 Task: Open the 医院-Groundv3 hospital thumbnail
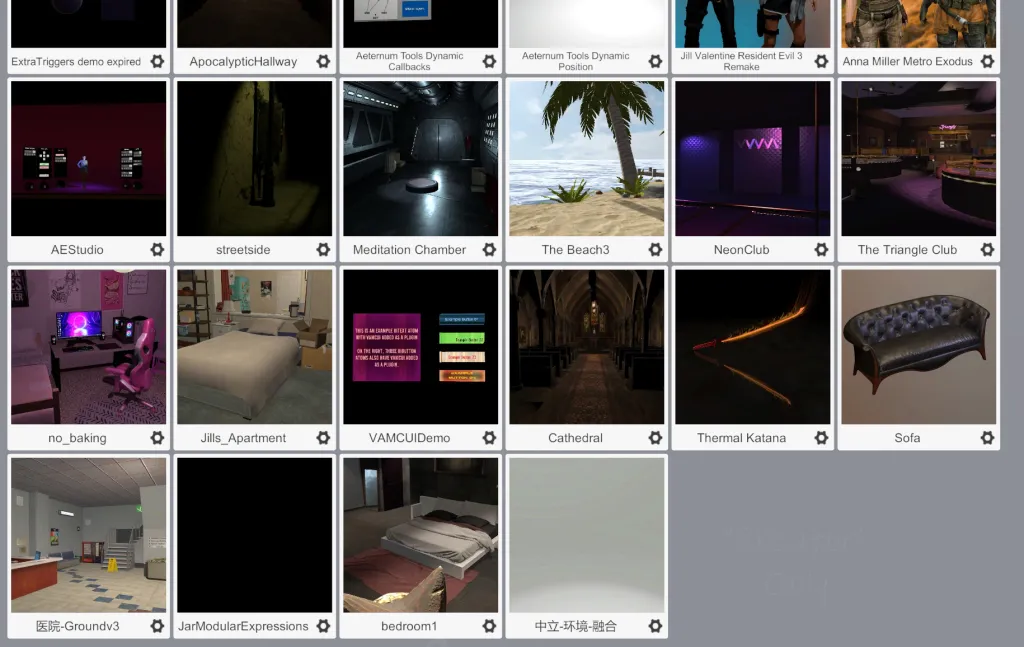(x=89, y=535)
